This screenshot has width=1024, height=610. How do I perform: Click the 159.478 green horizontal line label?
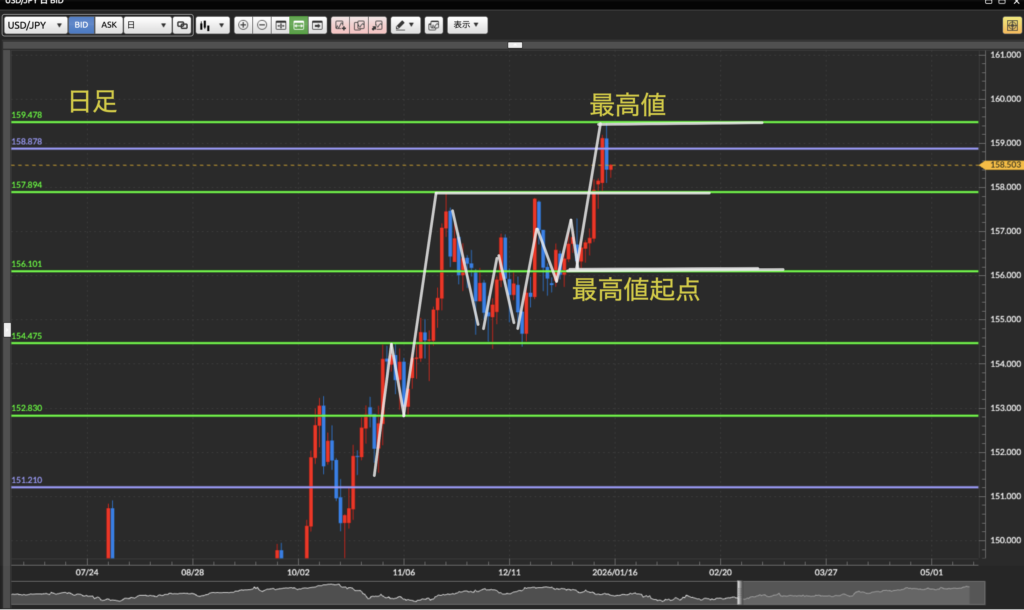[27, 116]
